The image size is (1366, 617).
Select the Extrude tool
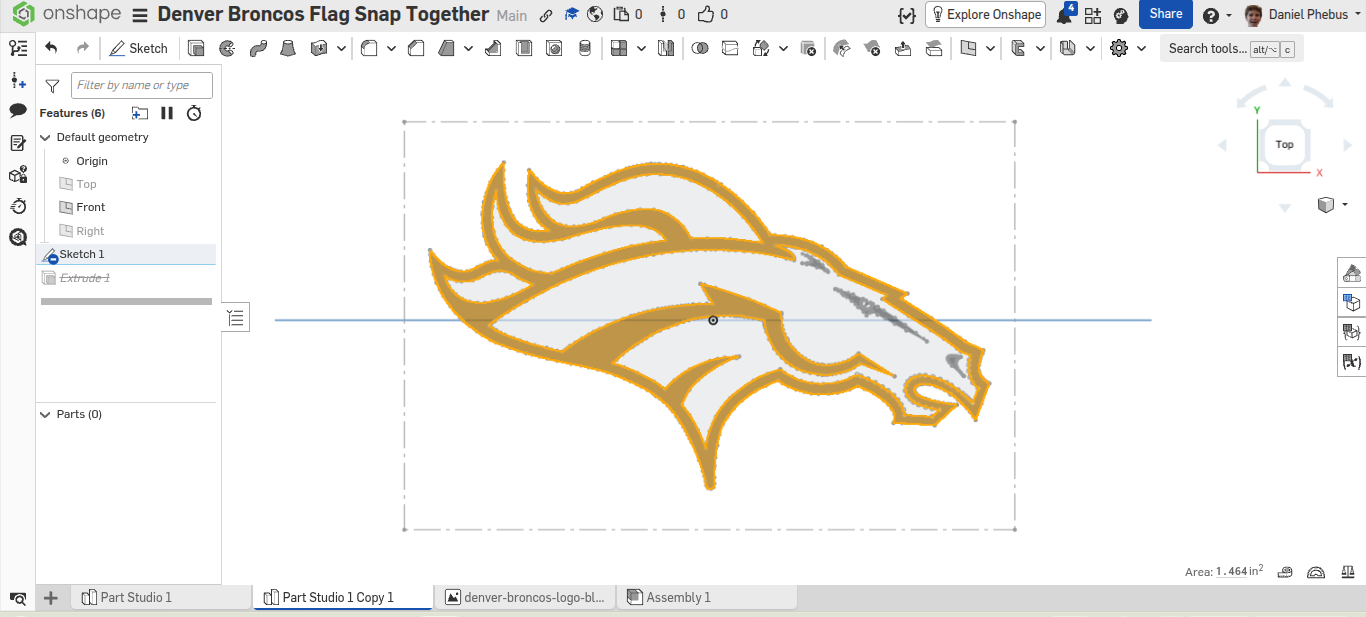(x=197, y=48)
